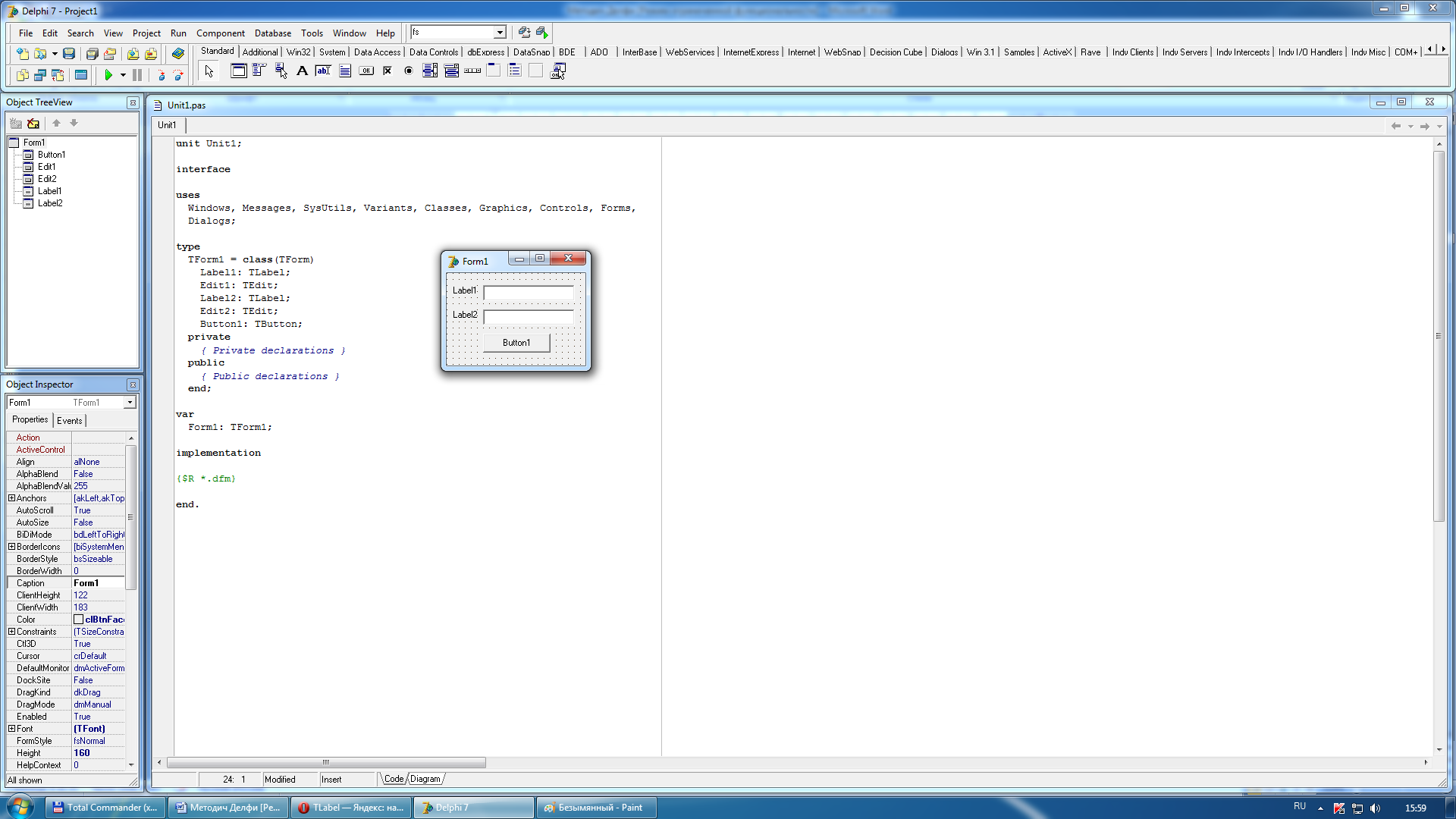The image size is (1456, 819).
Task: Click Object TreeView move down arrow
Action: (74, 123)
